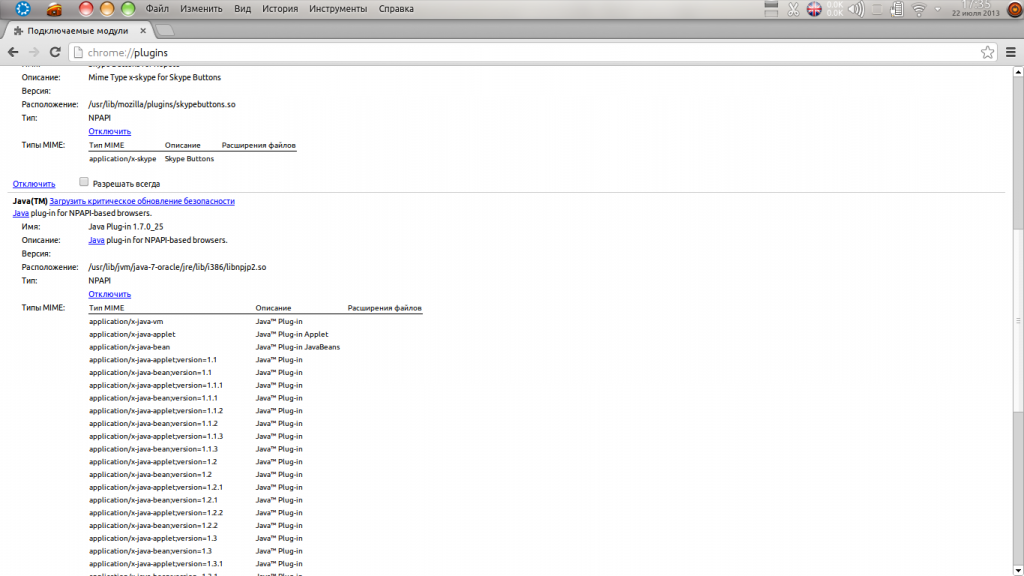Click Отключить beside the Разрешать всегда checkbox

pos(34,184)
